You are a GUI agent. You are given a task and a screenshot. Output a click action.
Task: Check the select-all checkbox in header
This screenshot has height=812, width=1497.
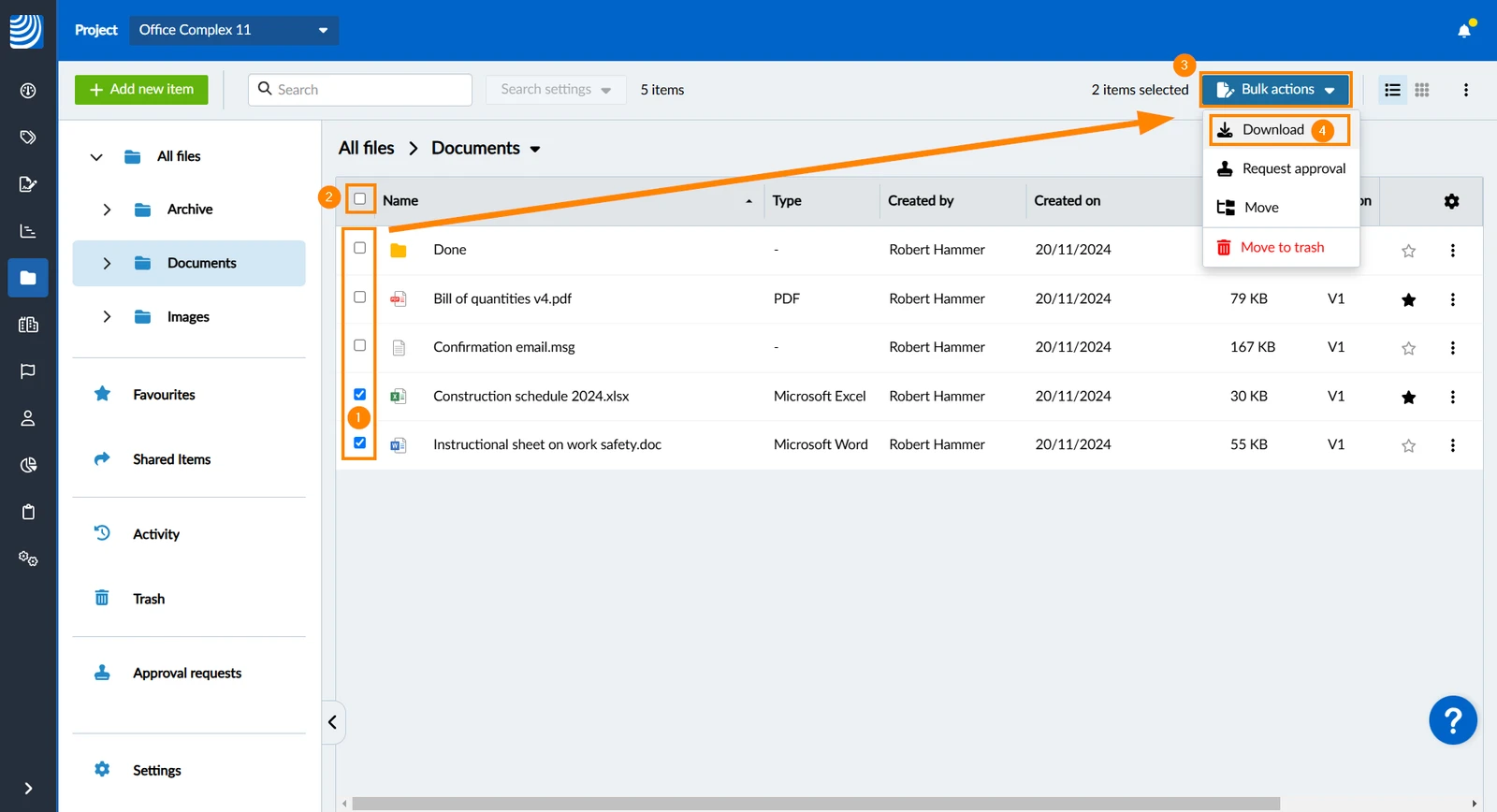[359, 199]
